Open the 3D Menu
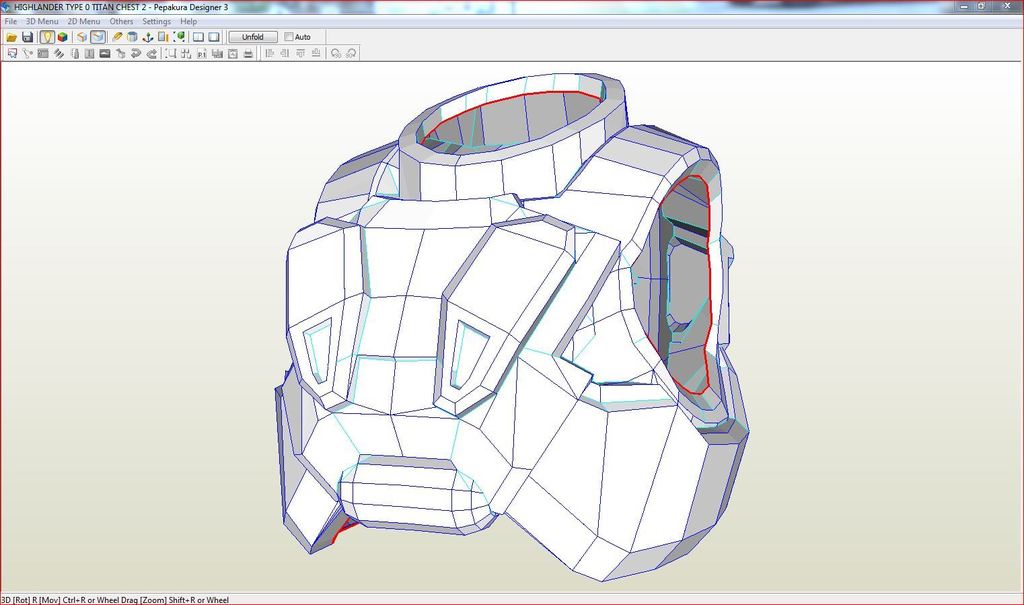This screenshot has height=605, width=1024. 41,21
